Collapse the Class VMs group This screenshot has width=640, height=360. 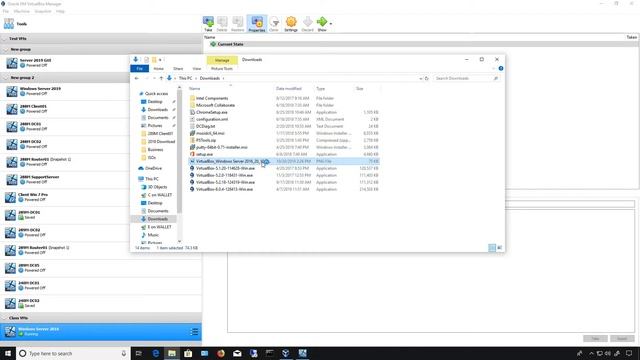(x=5, y=318)
